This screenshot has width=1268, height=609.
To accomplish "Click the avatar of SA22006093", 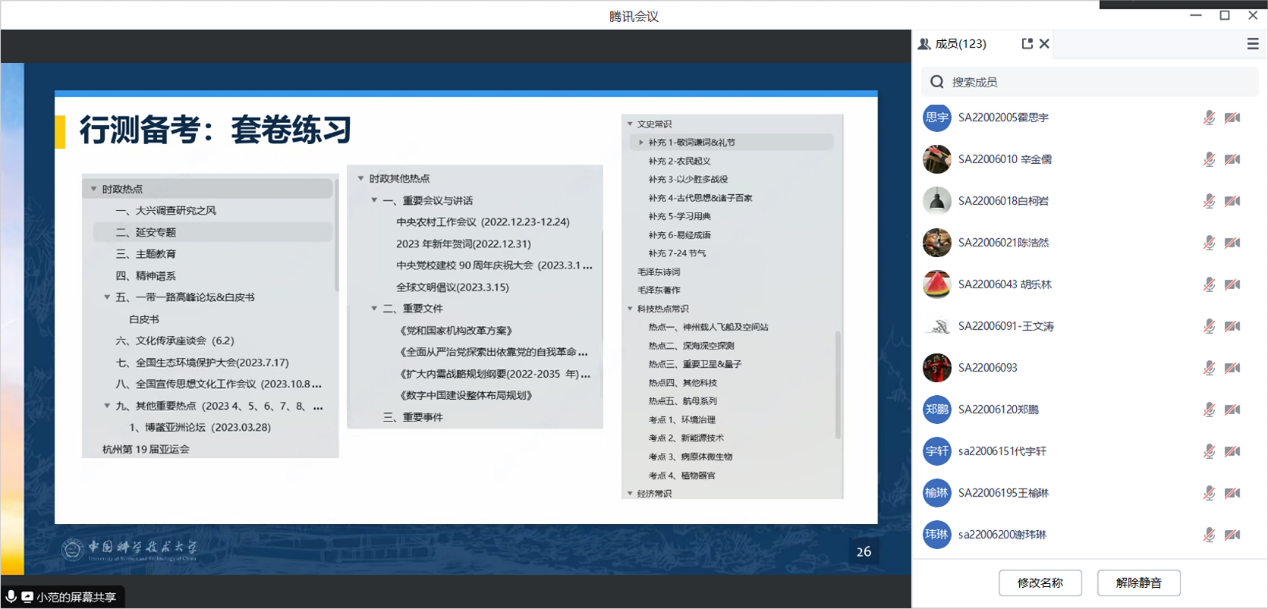I will [x=937, y=367].
